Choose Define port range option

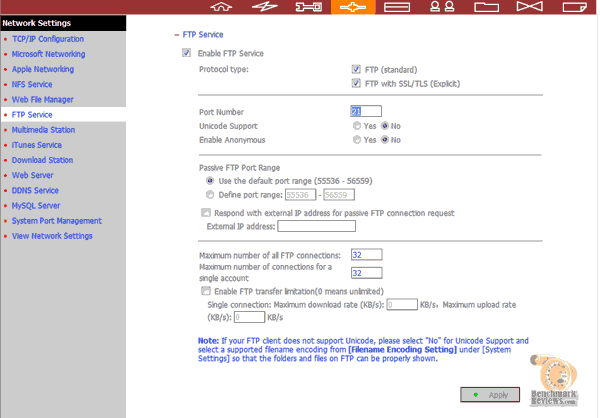point(210,194)
